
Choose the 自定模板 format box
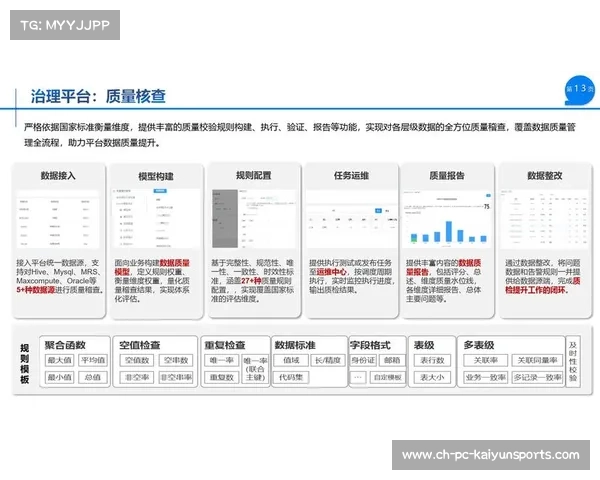388,377
